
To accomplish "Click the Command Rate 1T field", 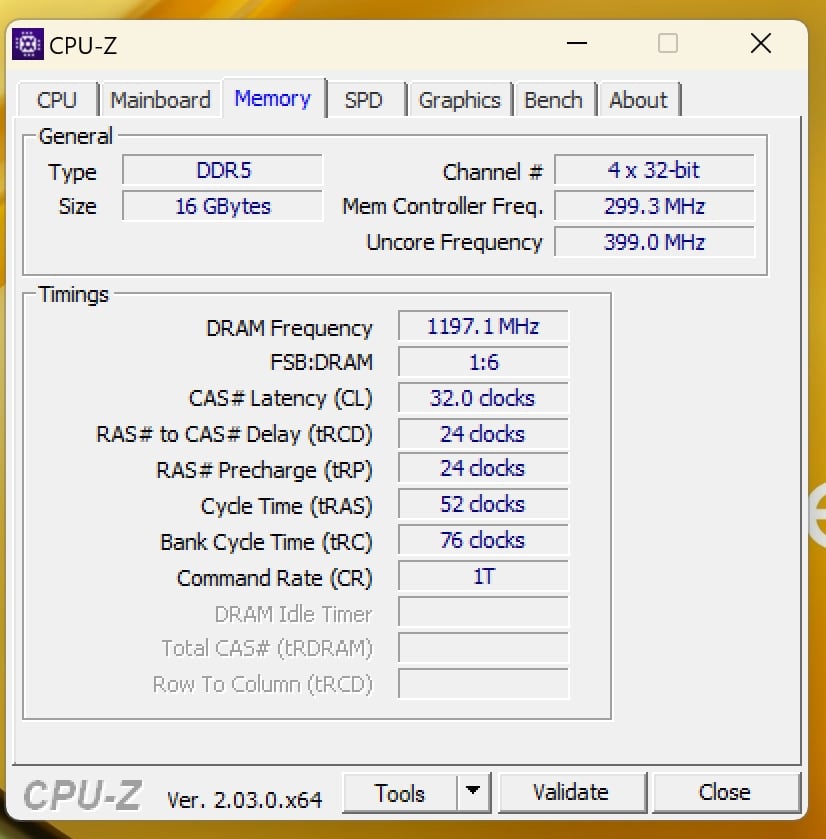I will coord(483,577).
